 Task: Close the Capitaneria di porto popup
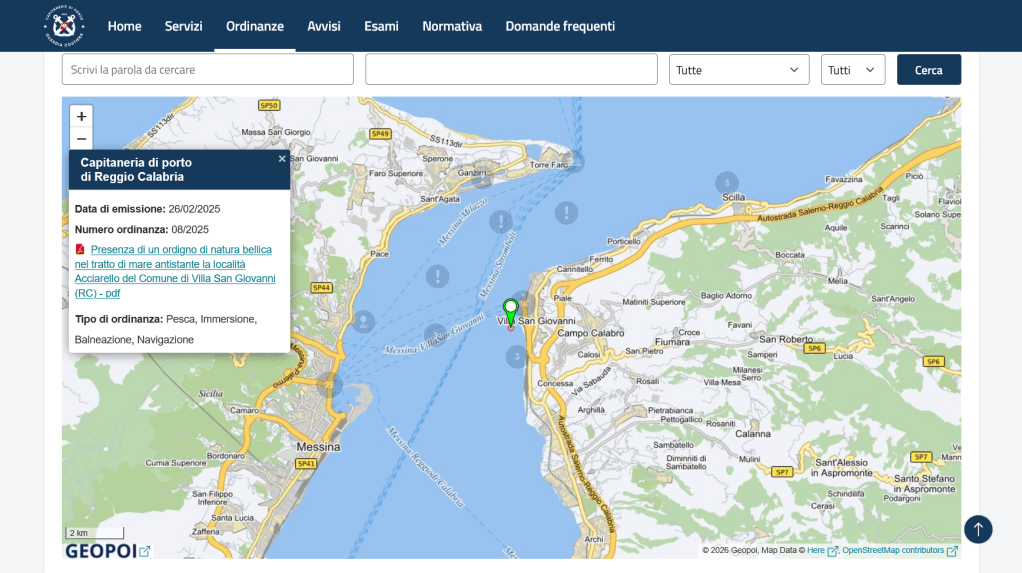tap(282, 159)
